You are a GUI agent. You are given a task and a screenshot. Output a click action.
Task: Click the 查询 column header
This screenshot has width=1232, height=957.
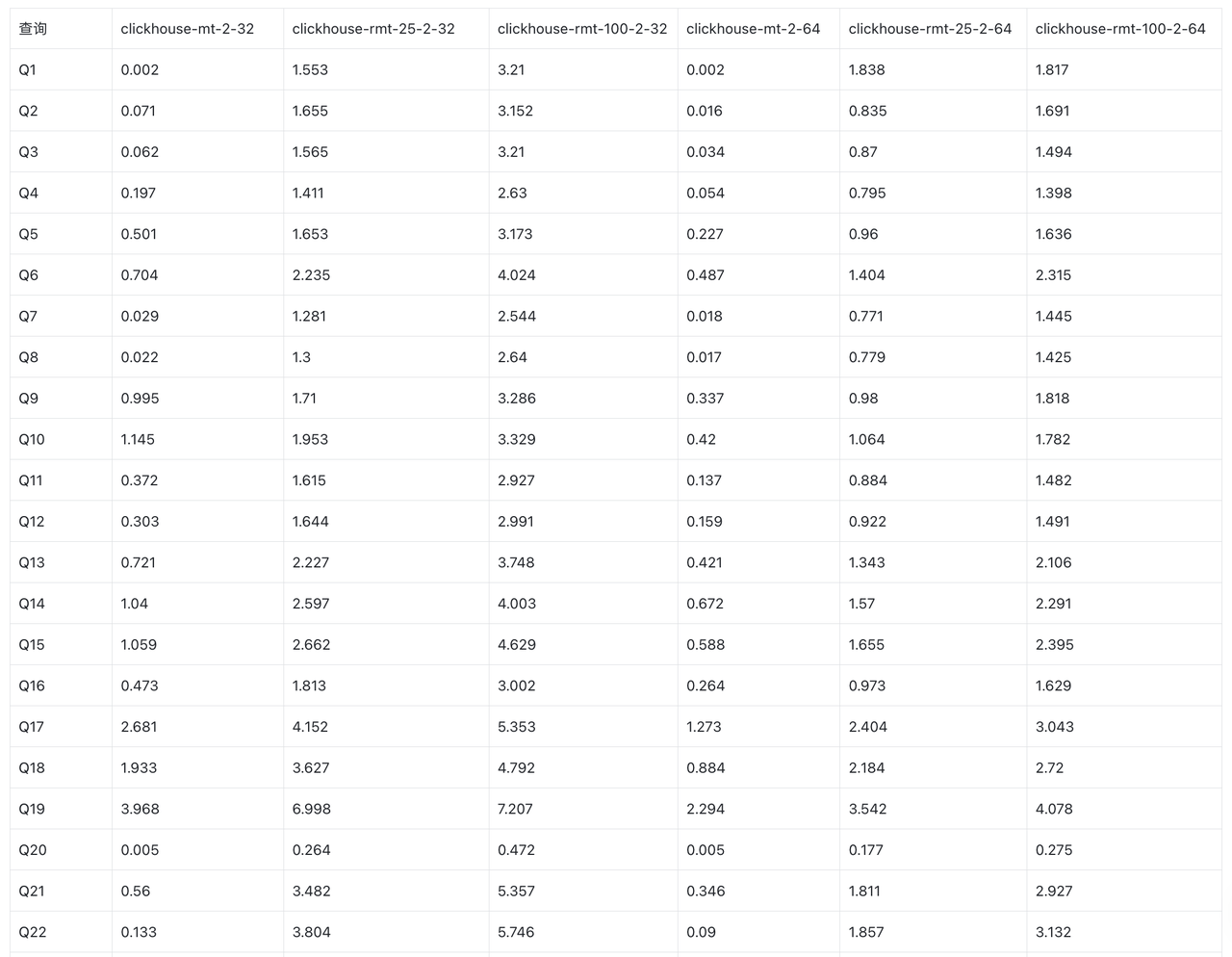coord(33,29)
